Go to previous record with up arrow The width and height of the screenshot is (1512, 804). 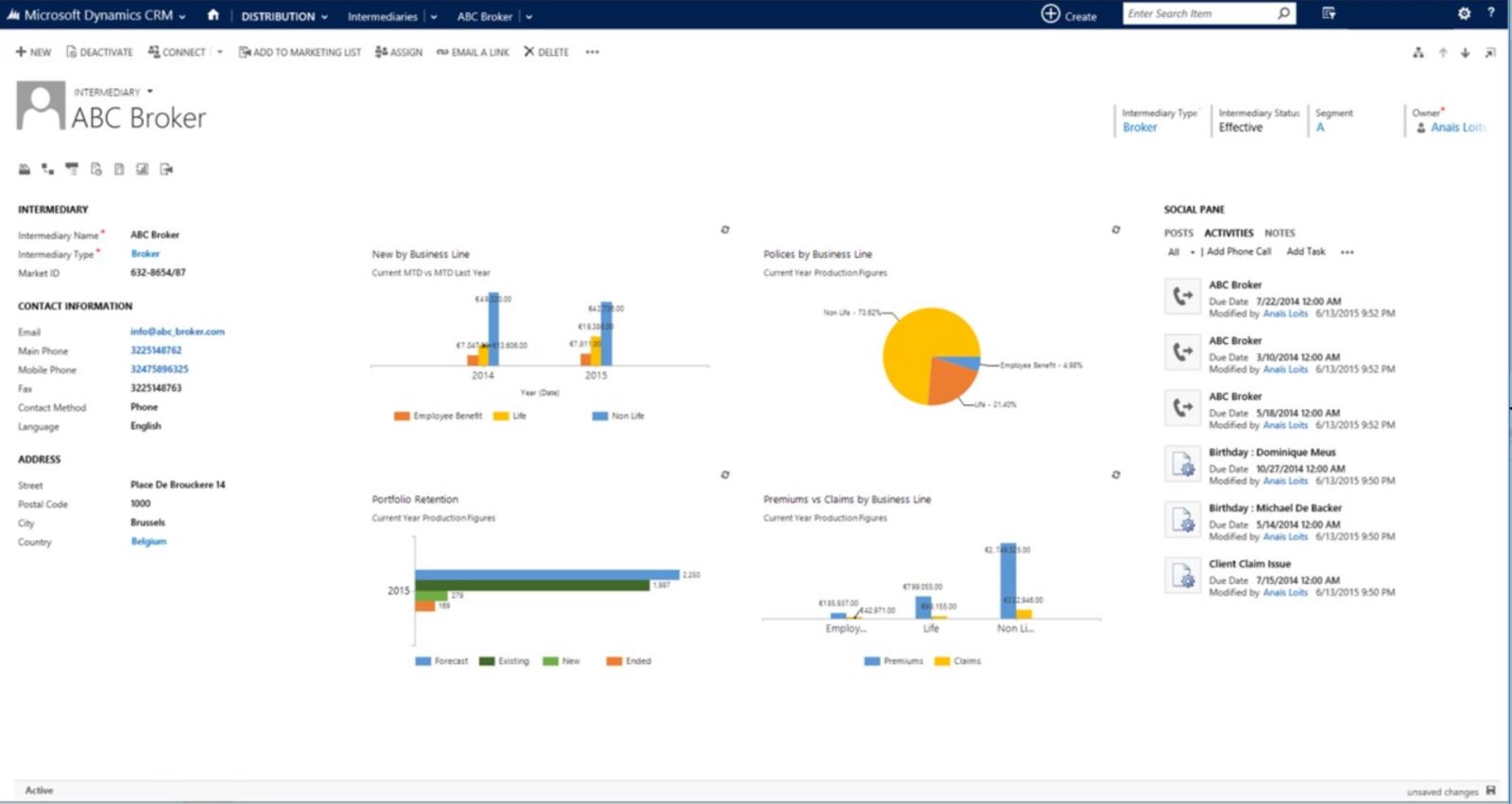pos(1443,53)
